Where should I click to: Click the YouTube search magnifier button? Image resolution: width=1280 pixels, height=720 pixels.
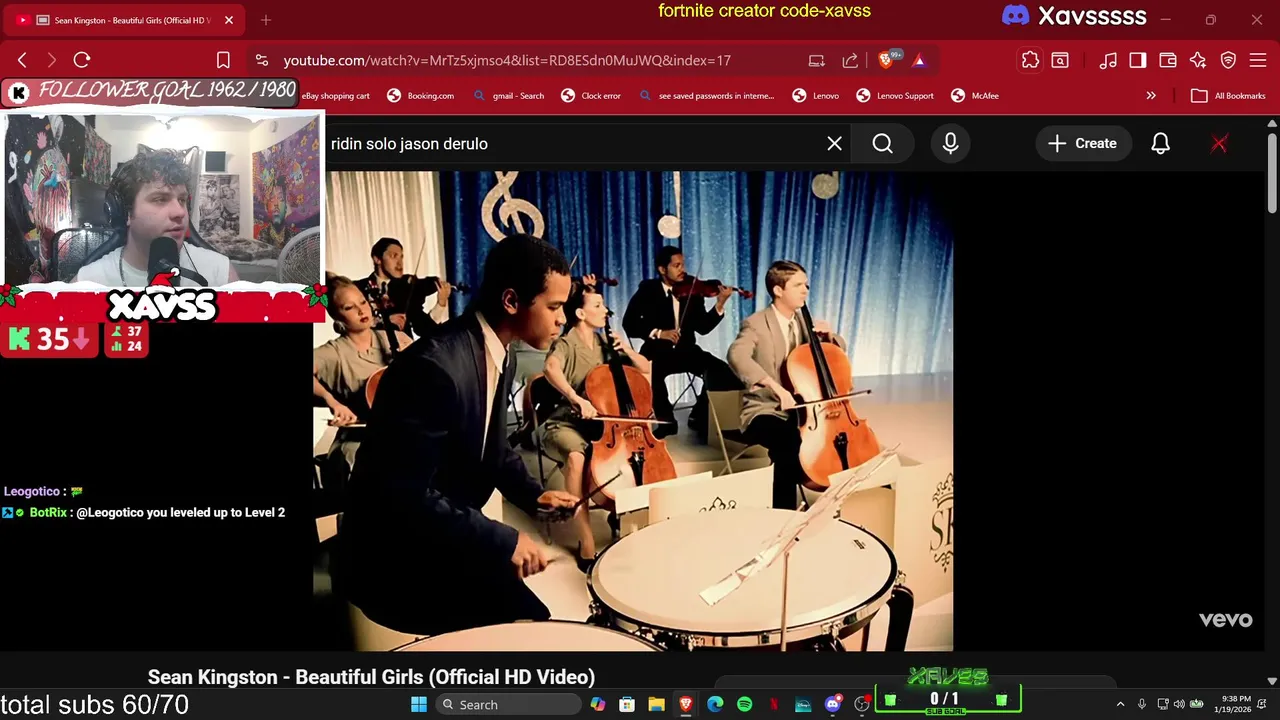pyautogui.click(x=882, y=144)
